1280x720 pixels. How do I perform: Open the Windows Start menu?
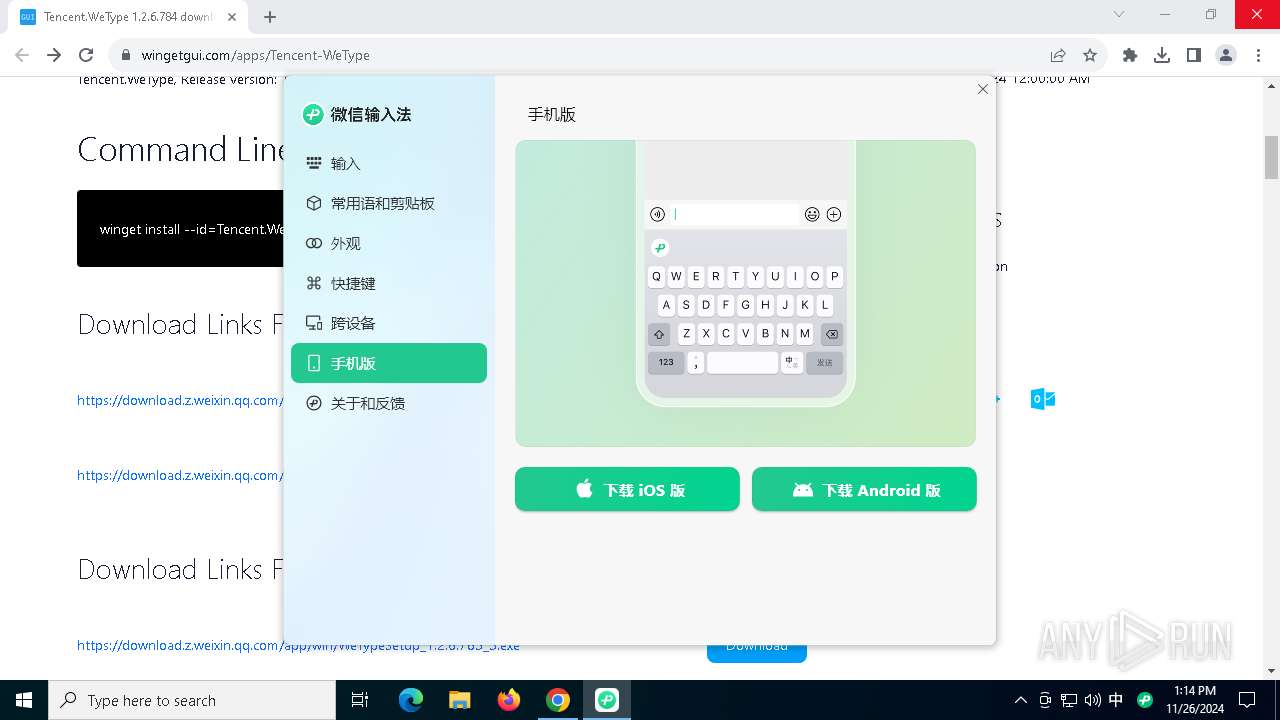[x=24, y=700]
